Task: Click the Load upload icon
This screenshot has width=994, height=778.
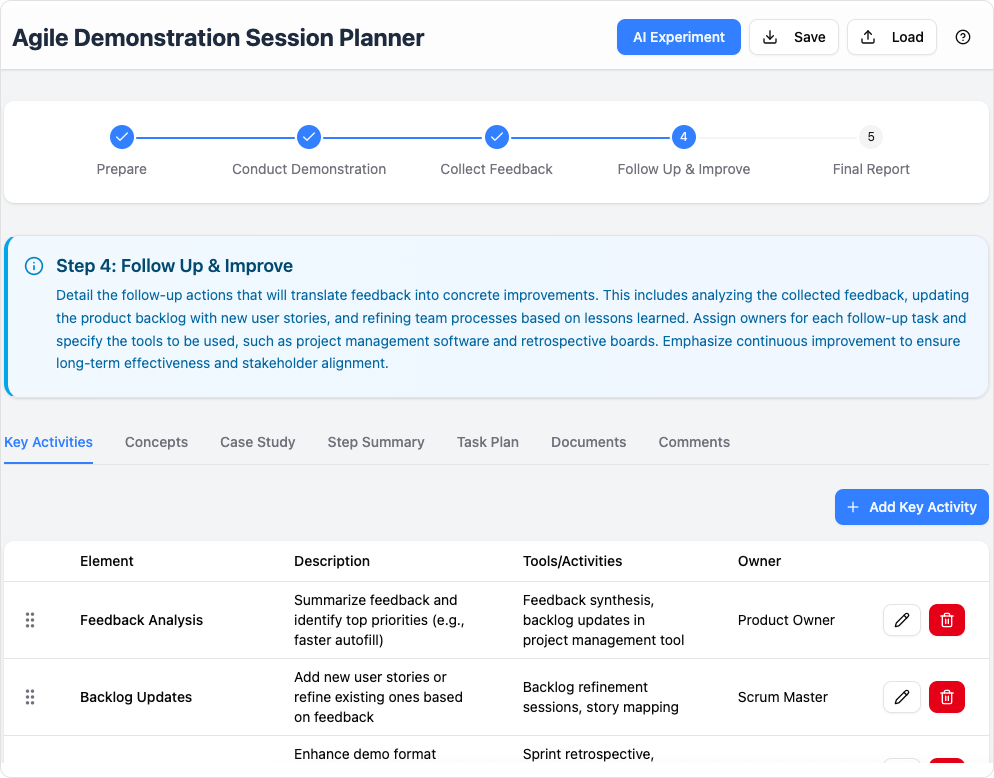Action: (868, 37)
